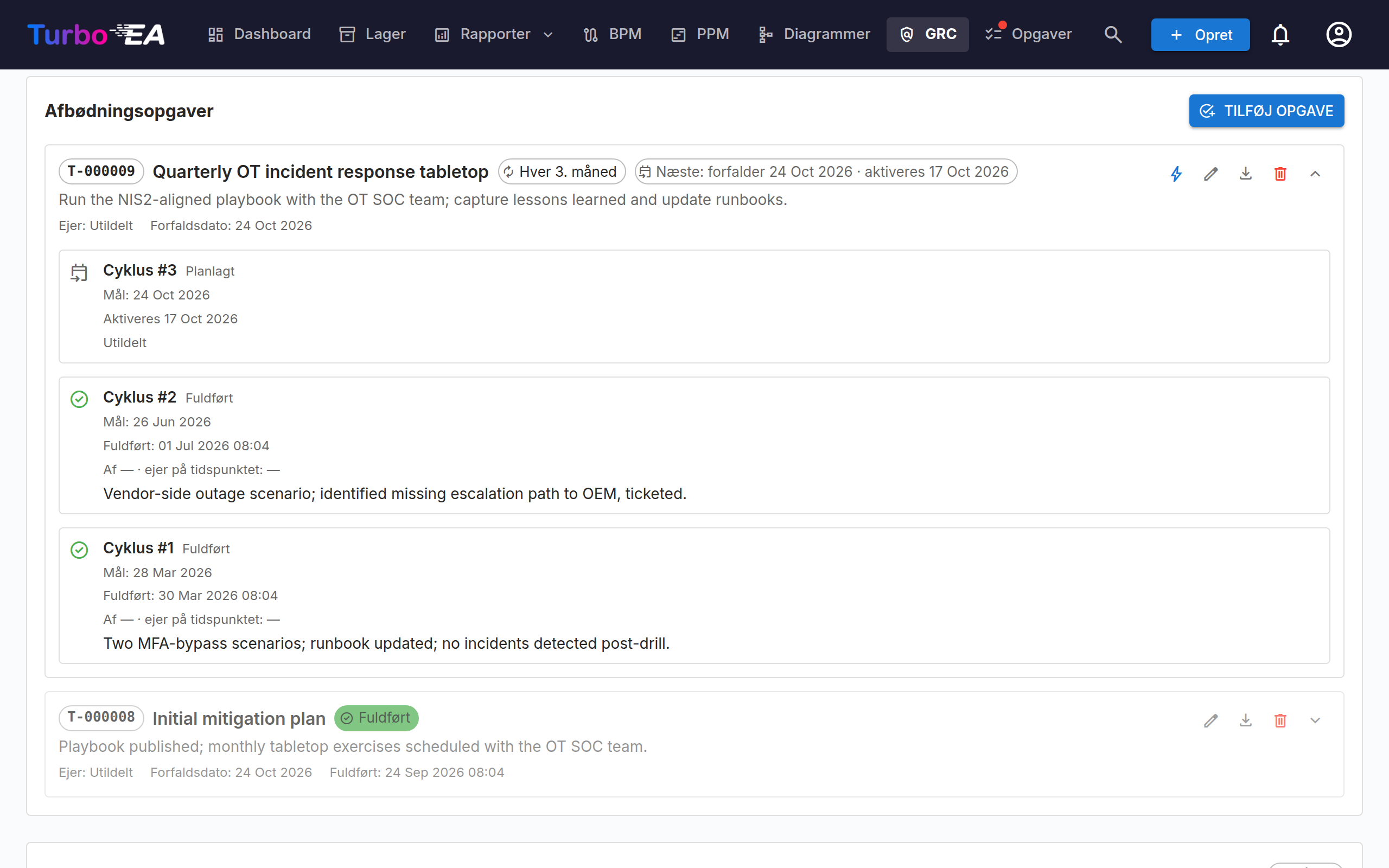The image size is (1389, 868).
Task: Click the Turbo EA logo
Action: (97, 34)
